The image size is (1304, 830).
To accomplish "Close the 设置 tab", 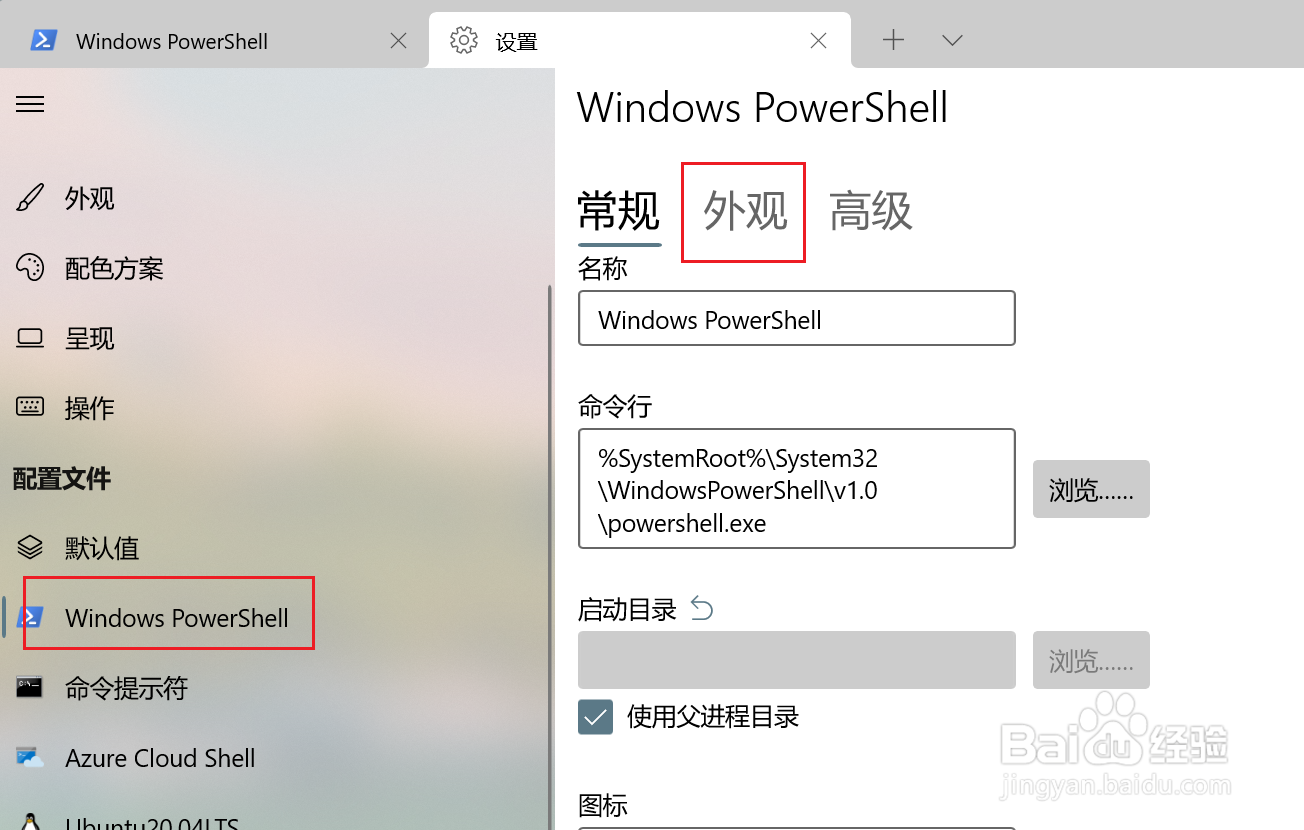I will [818, 41].
